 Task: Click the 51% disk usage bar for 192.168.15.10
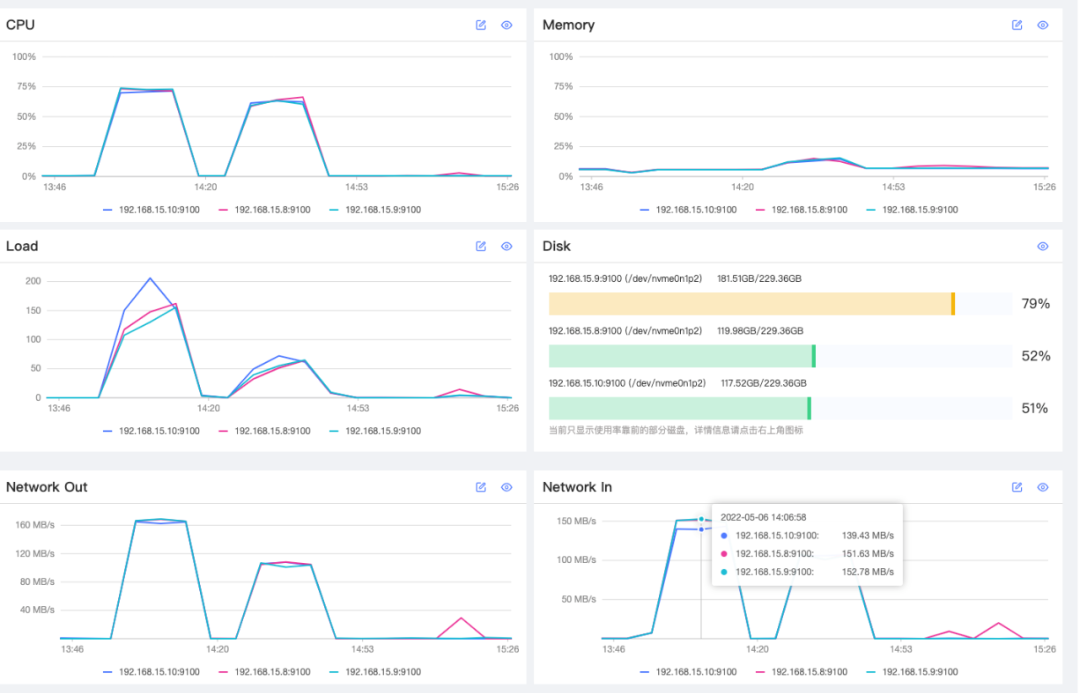[x=780, y=408]
